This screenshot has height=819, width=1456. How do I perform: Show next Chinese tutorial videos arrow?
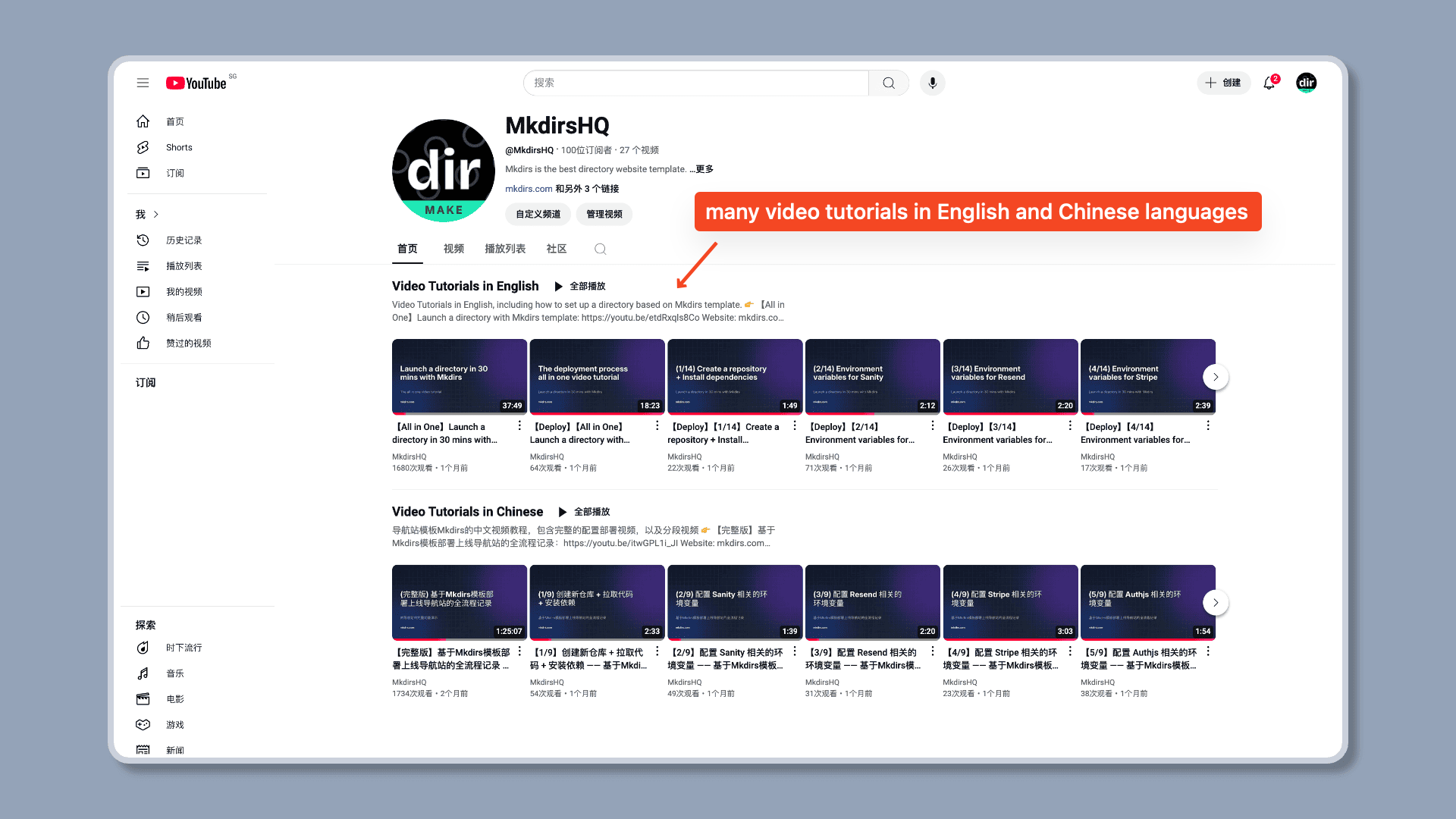pyautogui.click(x=1216, y=602)
